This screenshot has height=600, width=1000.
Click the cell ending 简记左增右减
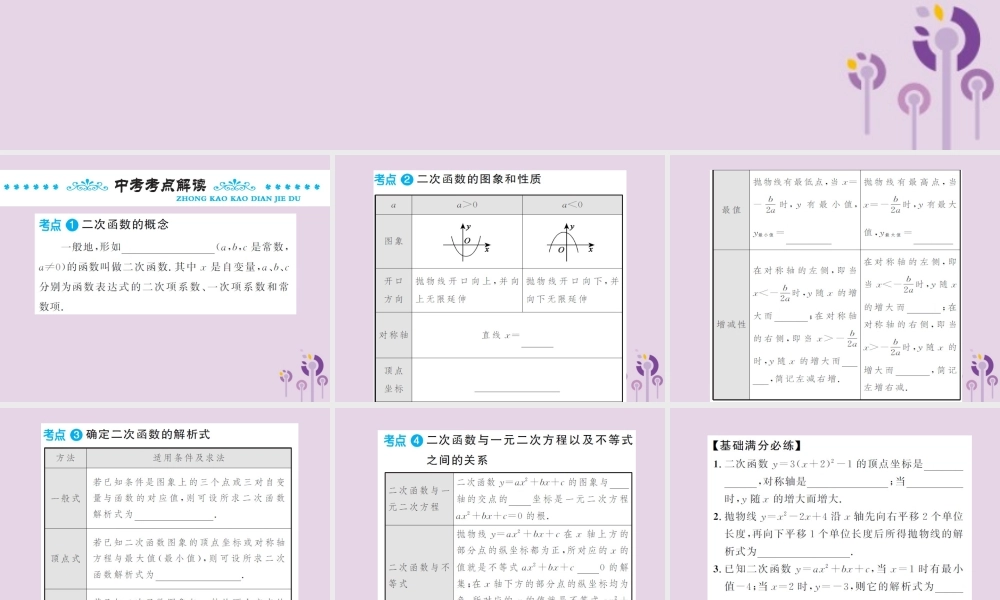910,325
